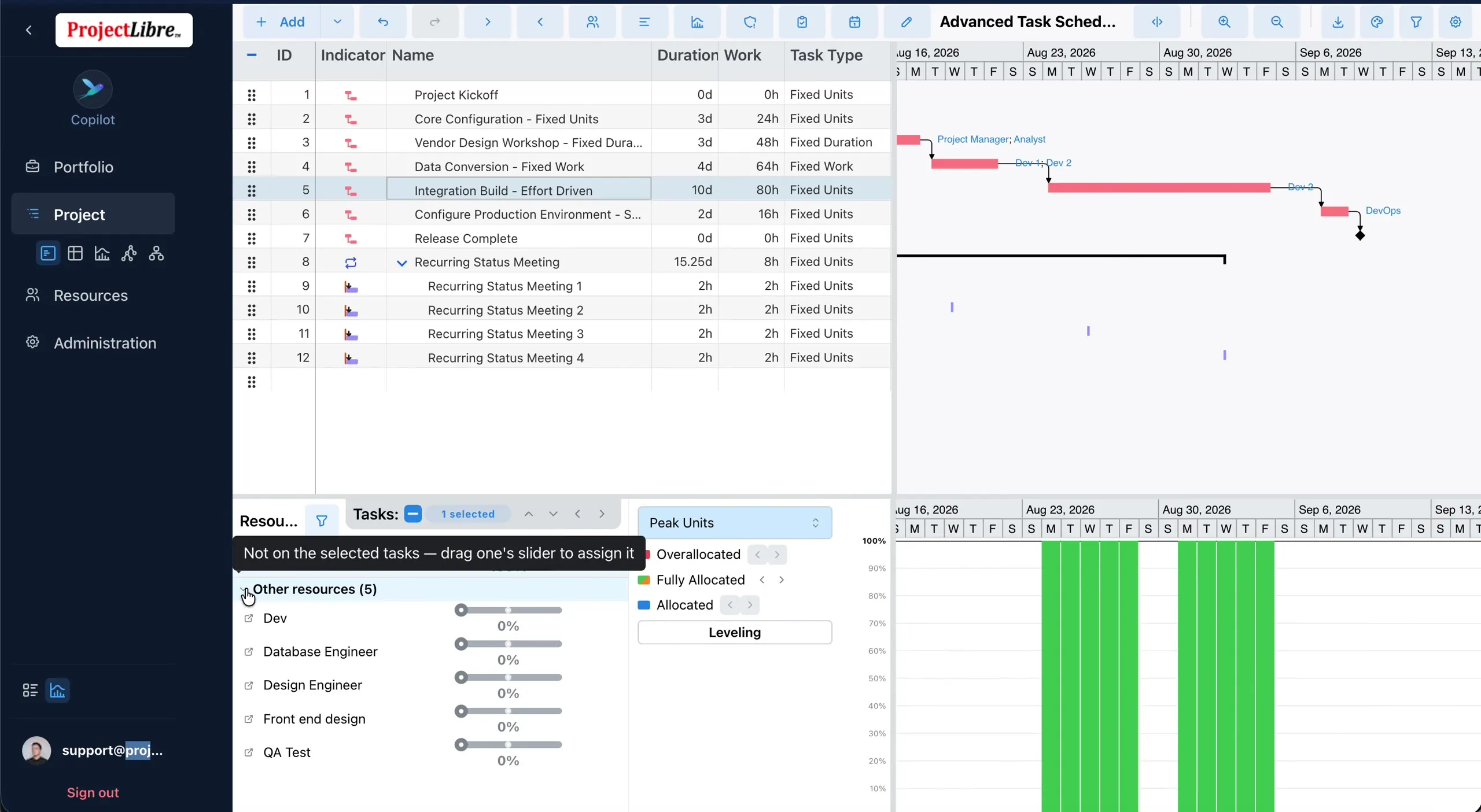Open the Portfolio menu
1481x812 pixels.
(93, 167)
